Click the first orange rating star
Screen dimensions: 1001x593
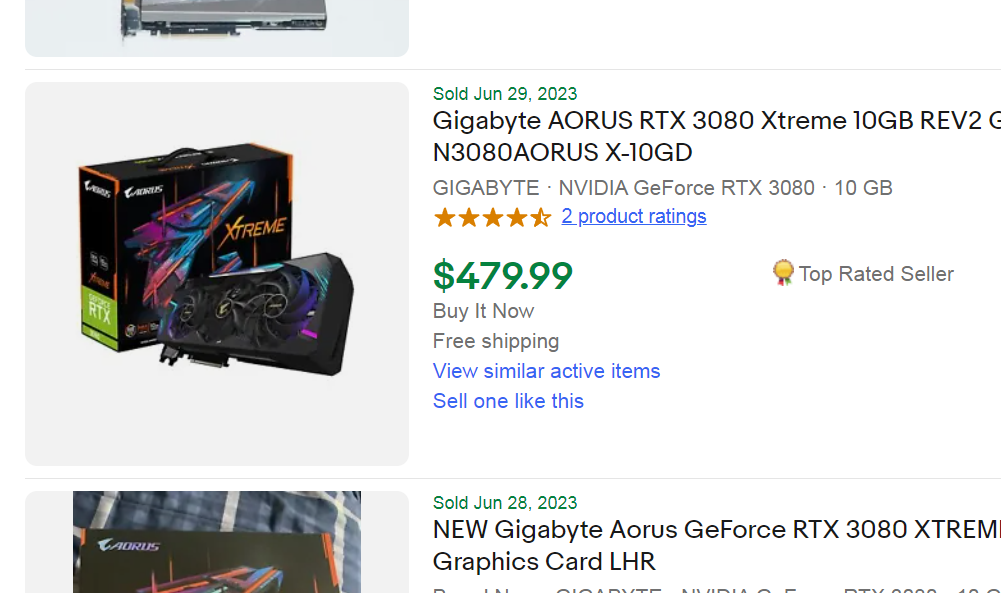tap(444, 217)
